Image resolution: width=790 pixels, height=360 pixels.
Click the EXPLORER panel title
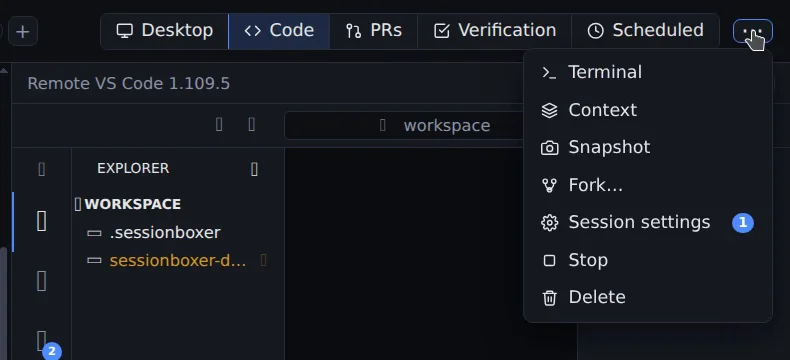click(133, 169)
